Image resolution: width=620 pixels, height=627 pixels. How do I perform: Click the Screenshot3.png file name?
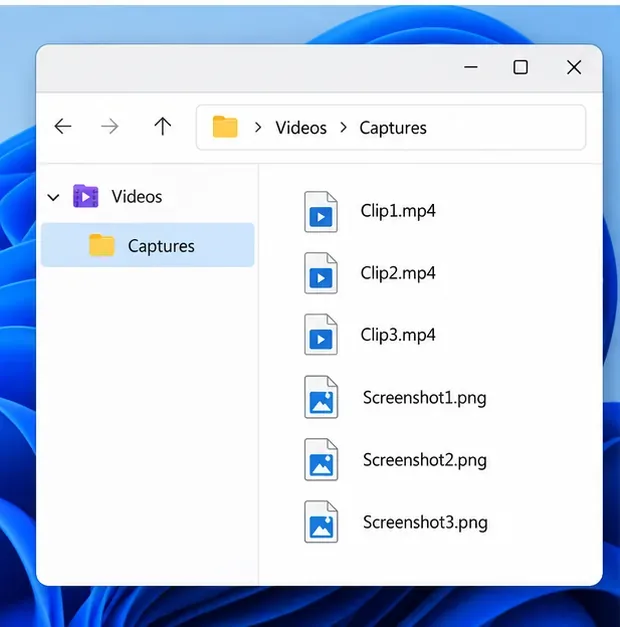(x=425, y=523)
